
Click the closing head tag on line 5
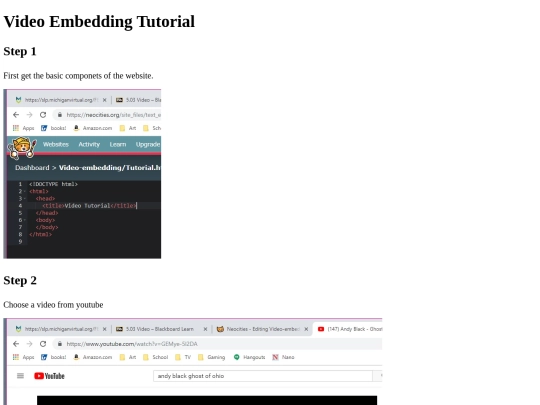47,213
